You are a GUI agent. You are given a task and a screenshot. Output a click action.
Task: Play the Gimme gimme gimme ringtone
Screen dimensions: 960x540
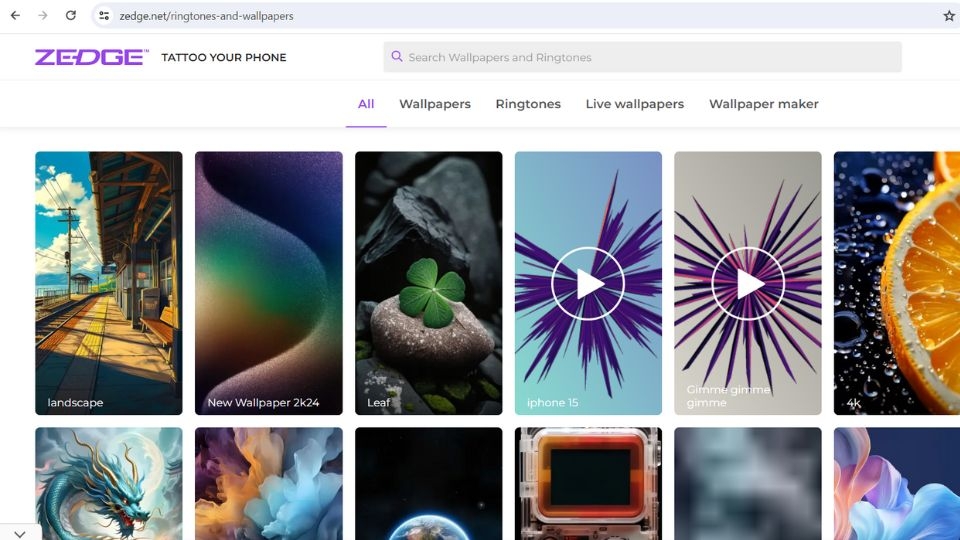748,283
